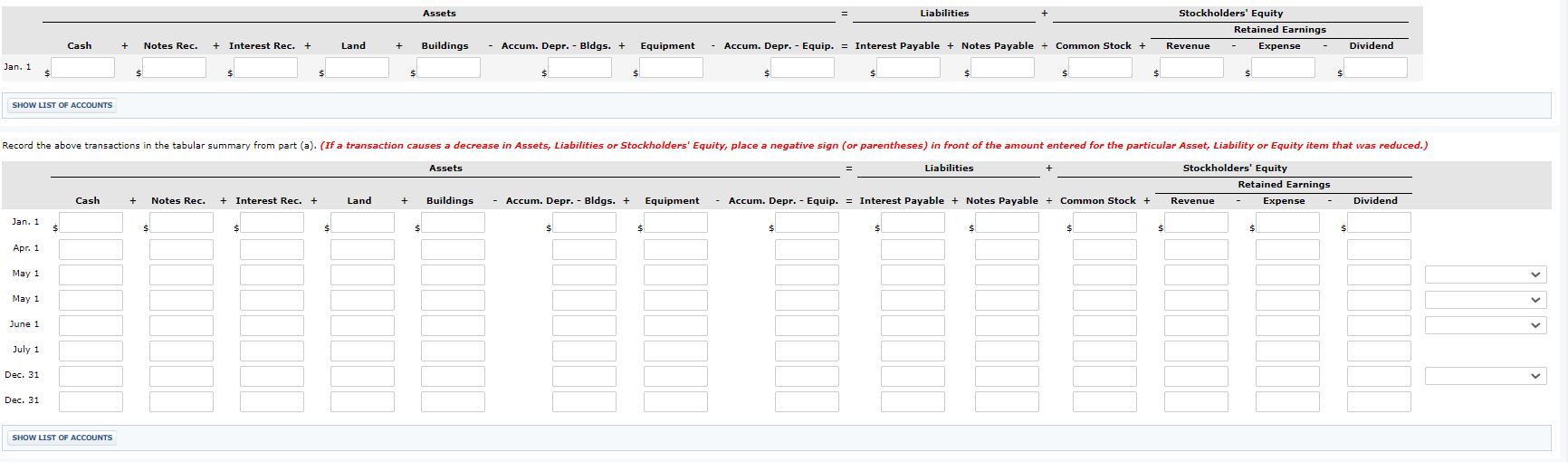Open the dropdown in the June 1 row
The width and height of the screenshot is (1568, 462).
point(1484,325)
